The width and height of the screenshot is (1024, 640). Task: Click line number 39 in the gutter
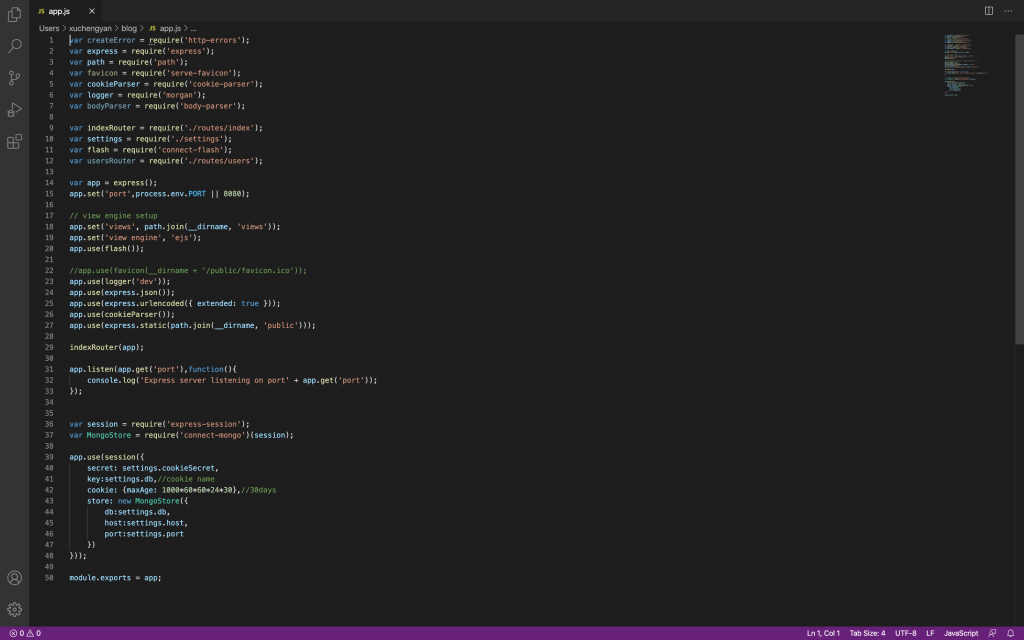tap(49, 457)
